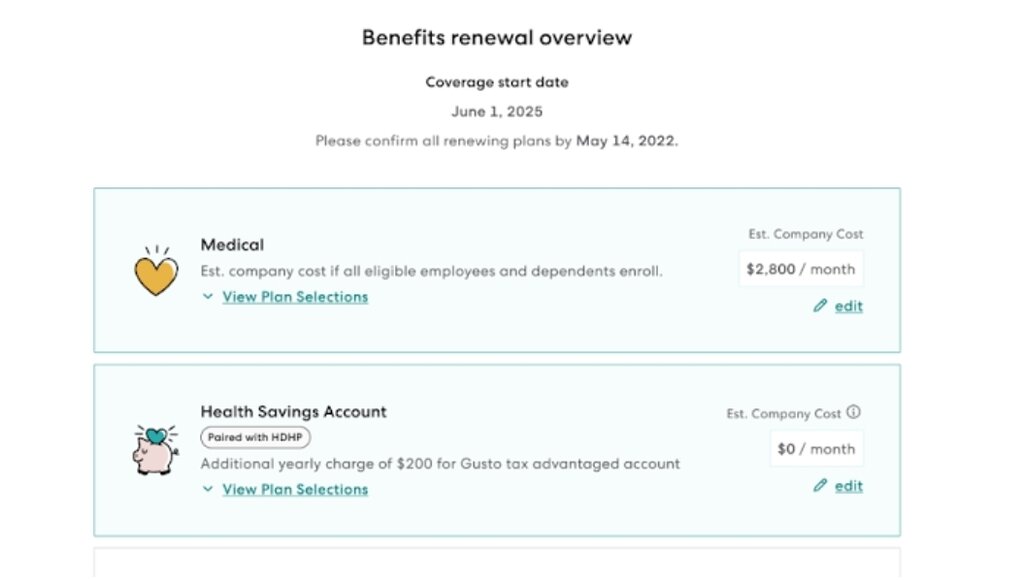This screenshot has width=1024, height=580.
Task: Open View Plan Selections under Medical
Action: 295,297
